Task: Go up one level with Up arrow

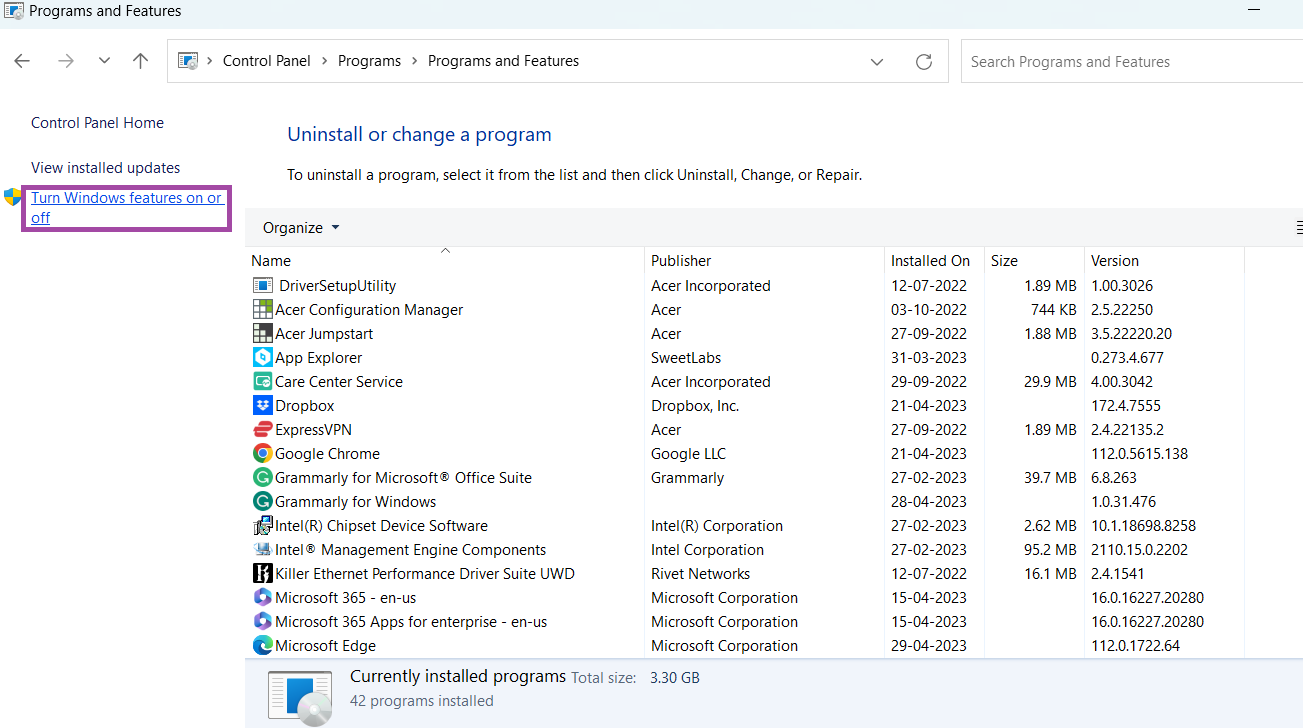Action: [x=140, y=61]
